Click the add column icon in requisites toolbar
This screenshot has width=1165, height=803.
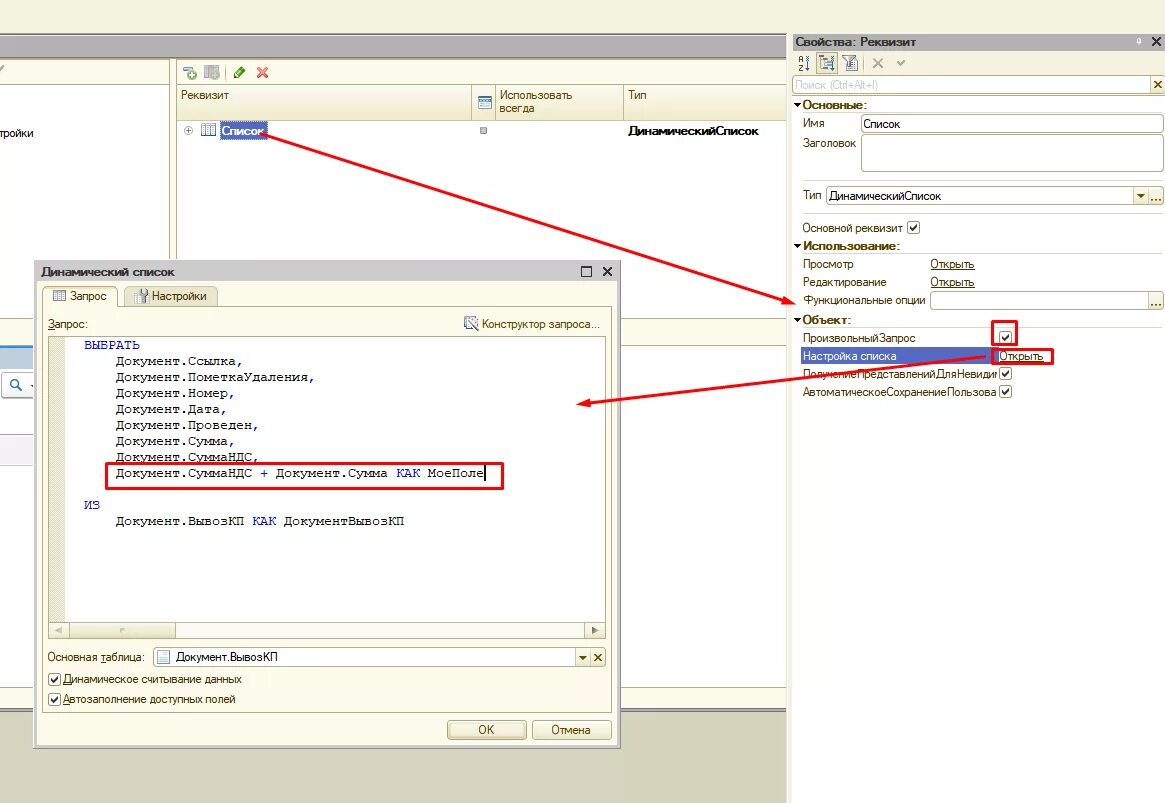click(212, 72)
